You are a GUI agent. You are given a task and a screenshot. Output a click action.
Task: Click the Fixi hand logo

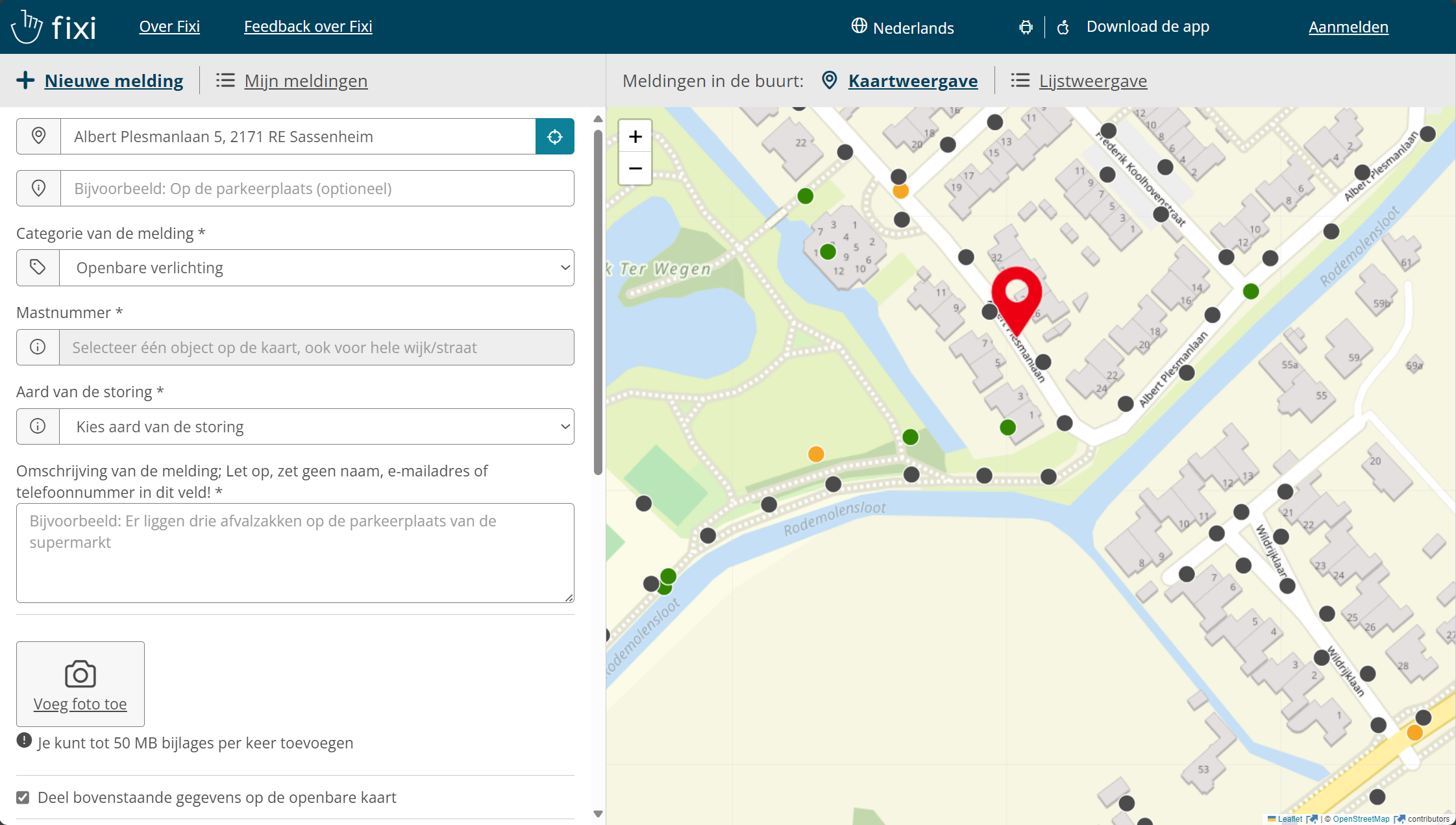(27, 27)
